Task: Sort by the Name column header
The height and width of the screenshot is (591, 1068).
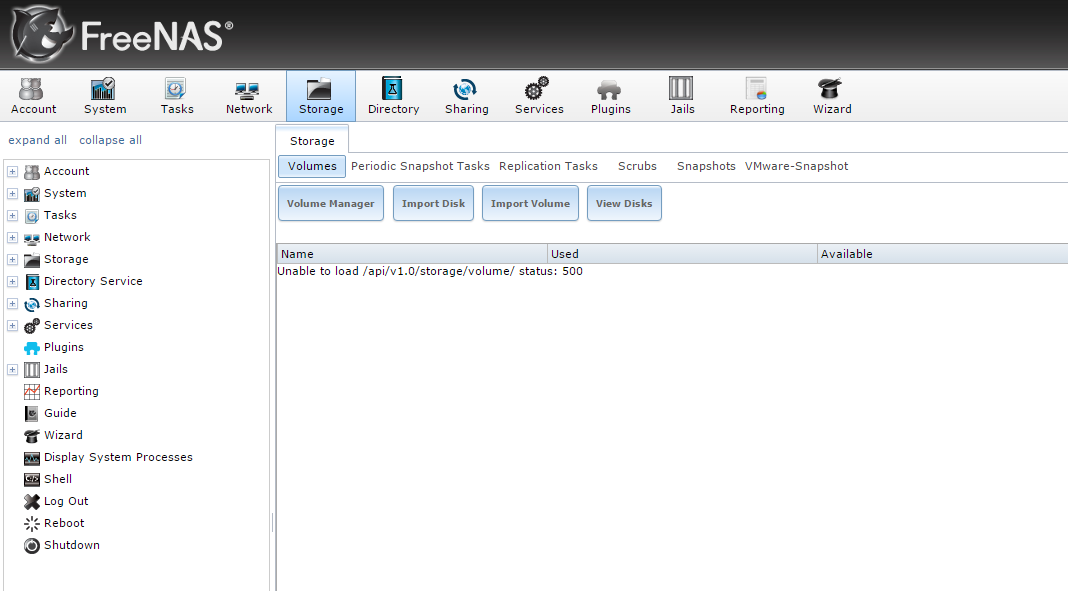Action: pyautogui.click(x=412, y=254)
